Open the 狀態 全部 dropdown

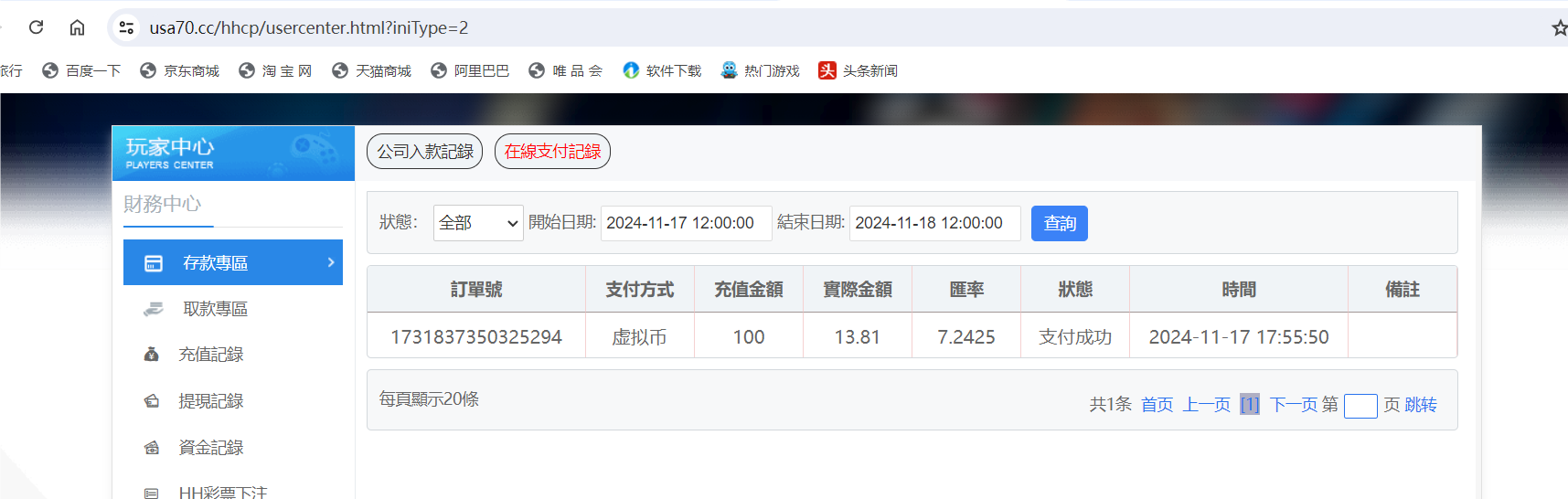(478, 223)
